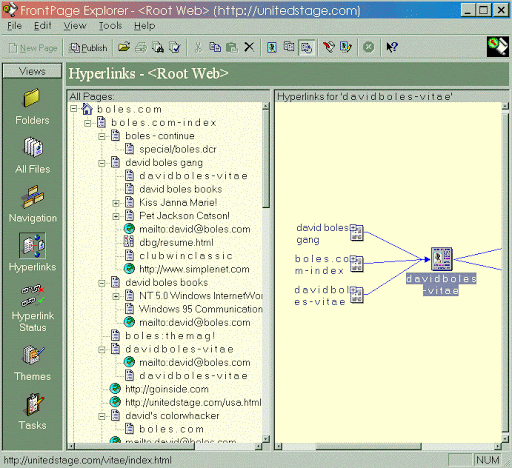Toggle the Hyperlinks to Images toolbar button

click(x=272, y=47)
